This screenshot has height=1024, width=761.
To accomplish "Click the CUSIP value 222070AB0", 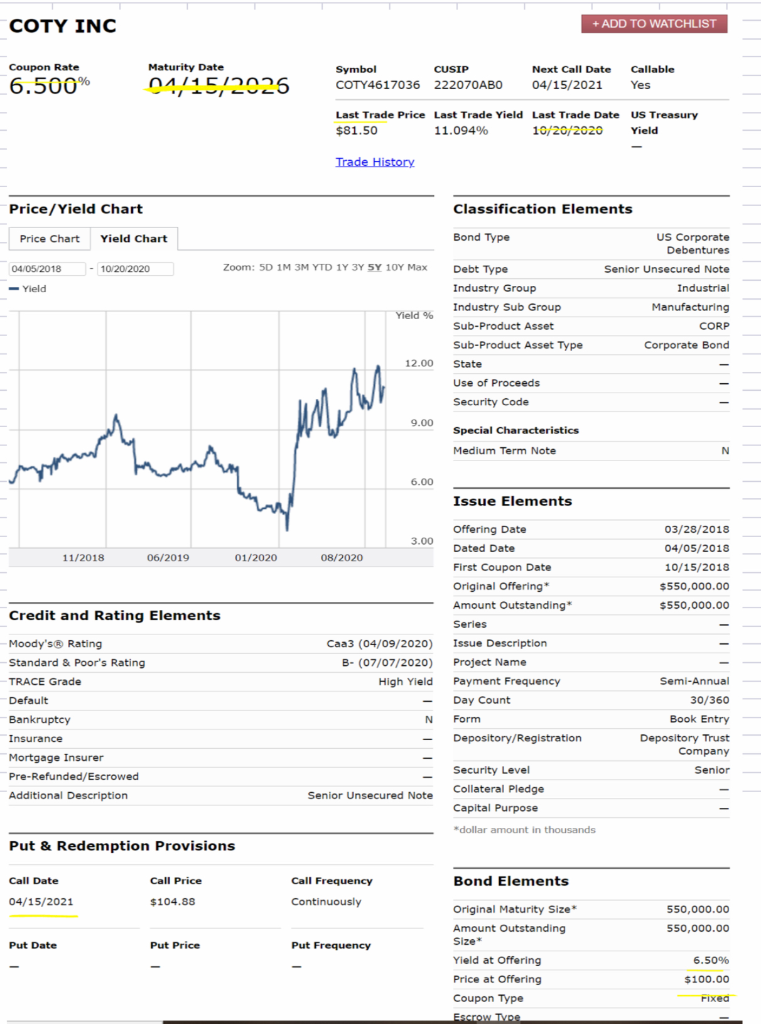I will [468, 85].
